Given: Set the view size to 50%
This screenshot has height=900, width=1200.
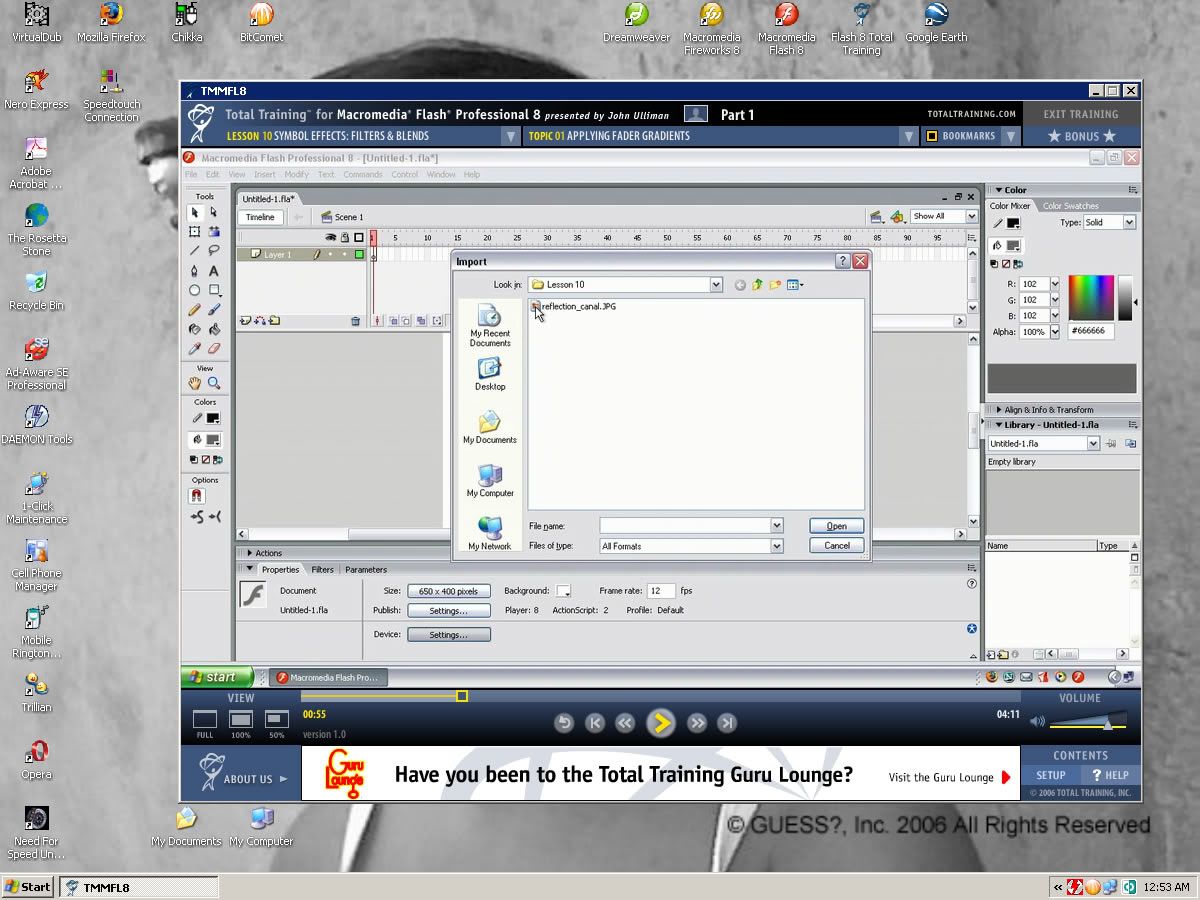Looking at the screenshot, I should pyautogui.click(x=276, y=720).
